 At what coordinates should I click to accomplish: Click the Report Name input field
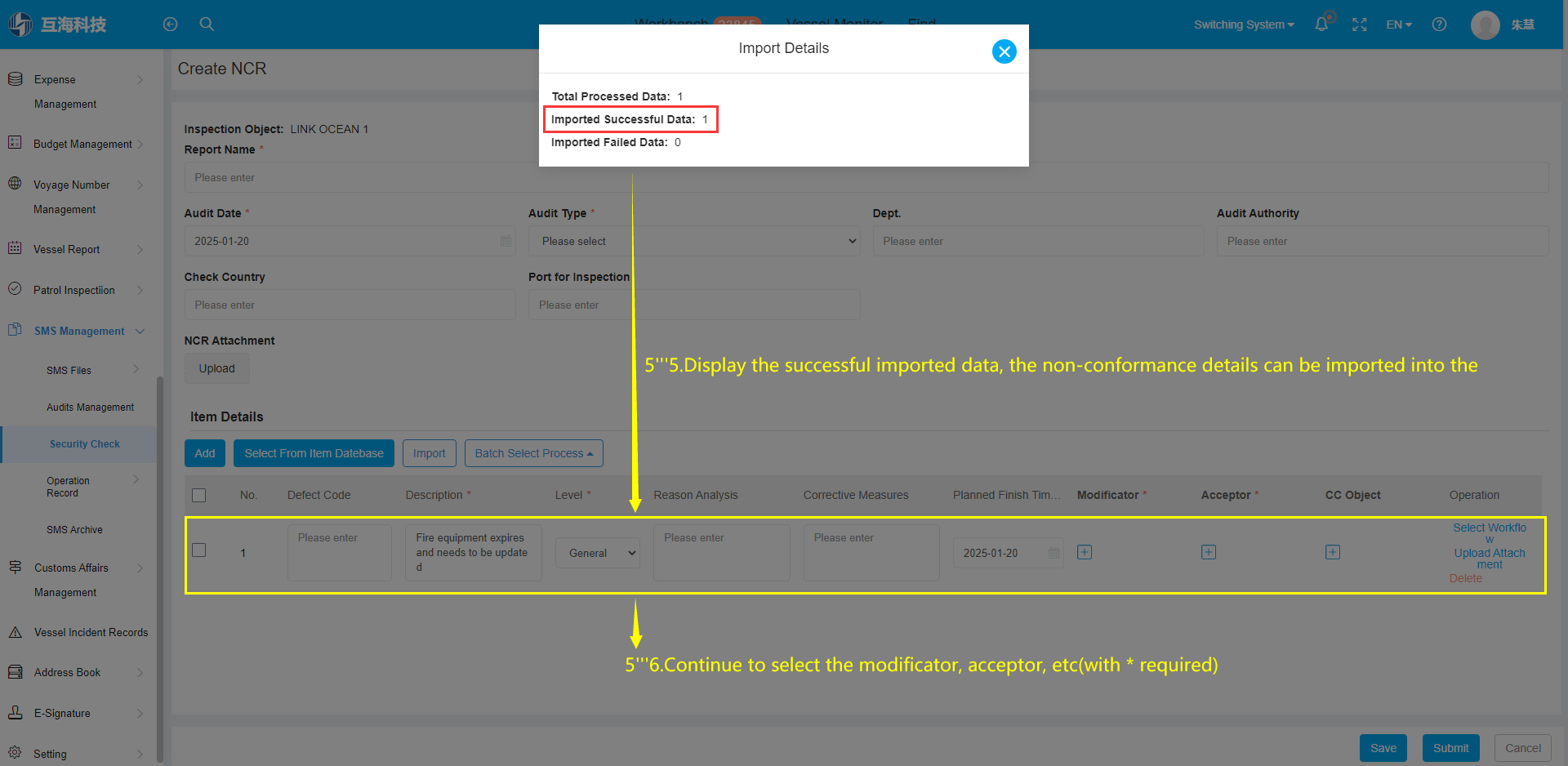[866, 177]
